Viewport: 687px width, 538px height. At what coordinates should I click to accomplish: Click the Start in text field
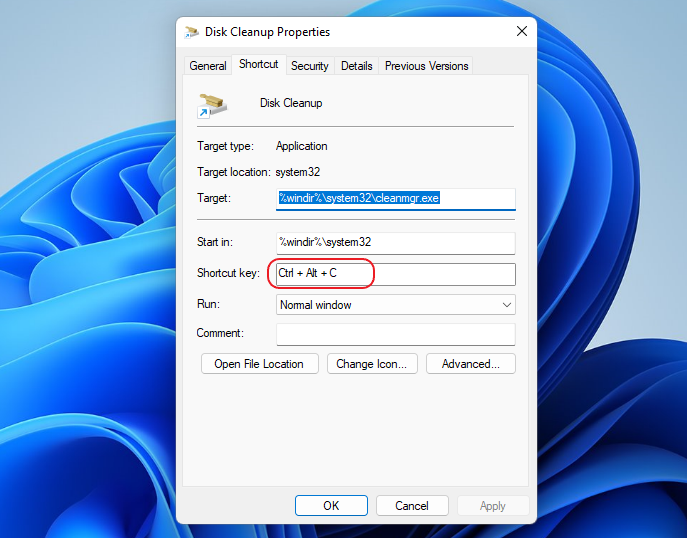[x=396, y=243]
